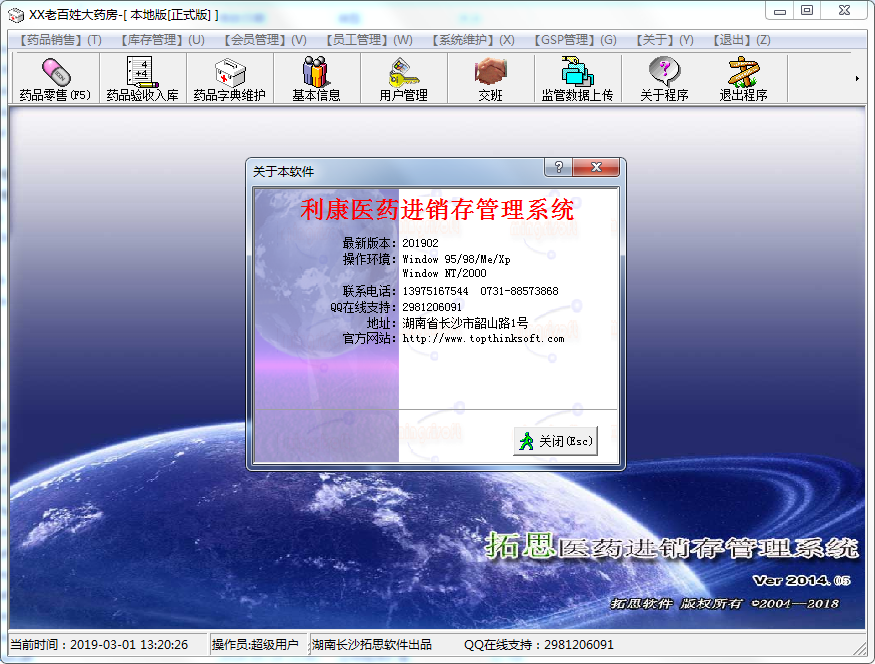Open the 【GSP管理】(G) menu
This screenshot has height=664, width=875.
[x=575, y=40]
